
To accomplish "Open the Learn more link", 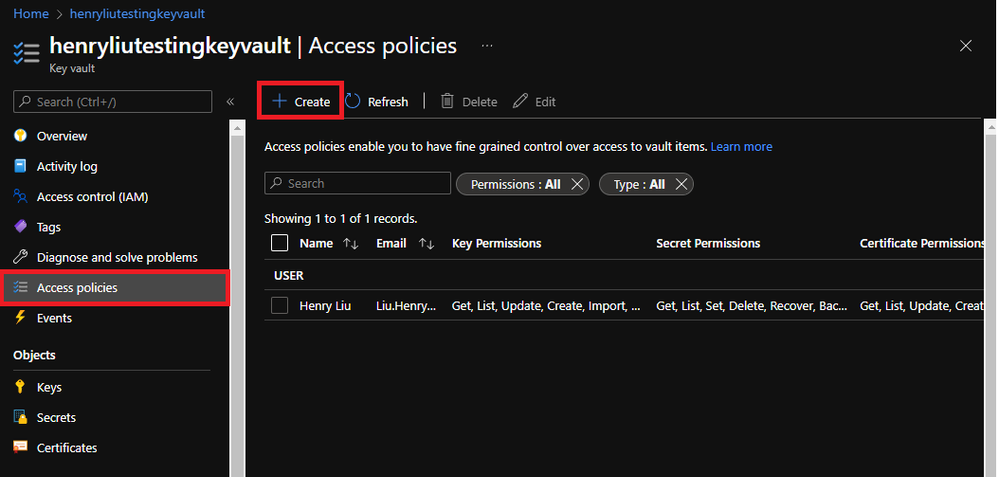I will [x=741, y=146].
